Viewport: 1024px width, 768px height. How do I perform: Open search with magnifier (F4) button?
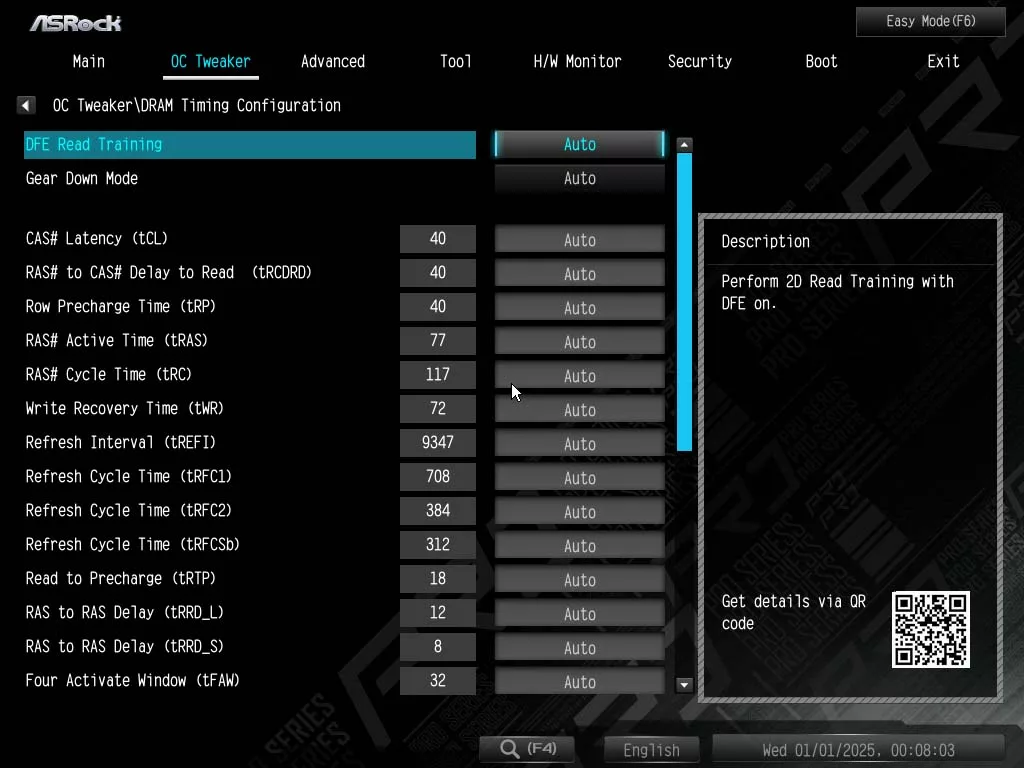pyautogui.click(x=527, y=748)
